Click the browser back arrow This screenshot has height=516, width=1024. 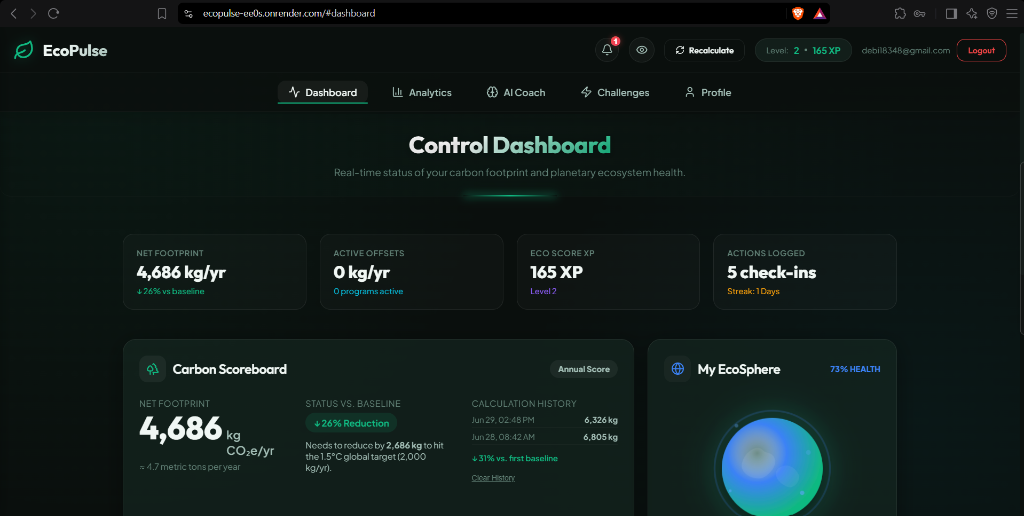click(13, 13)
